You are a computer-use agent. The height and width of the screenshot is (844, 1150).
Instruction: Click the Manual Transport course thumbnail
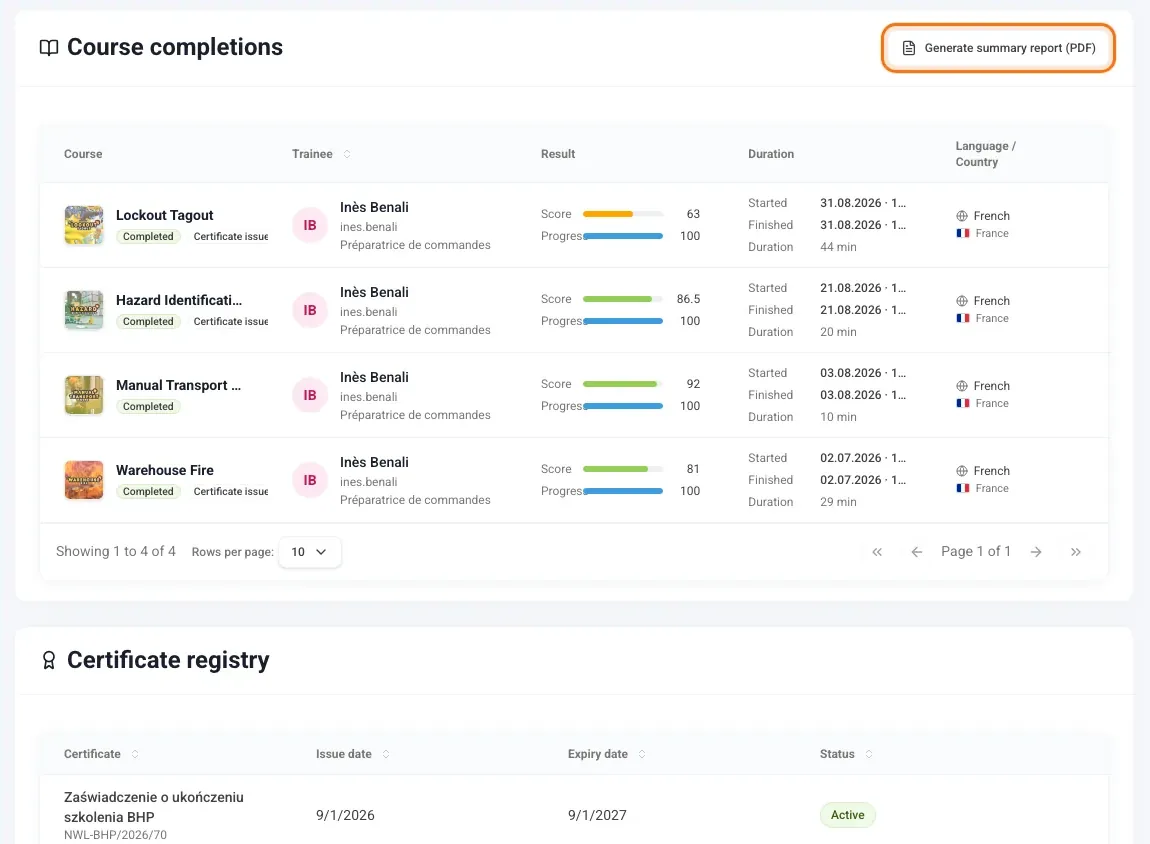[x=84, y=395]
